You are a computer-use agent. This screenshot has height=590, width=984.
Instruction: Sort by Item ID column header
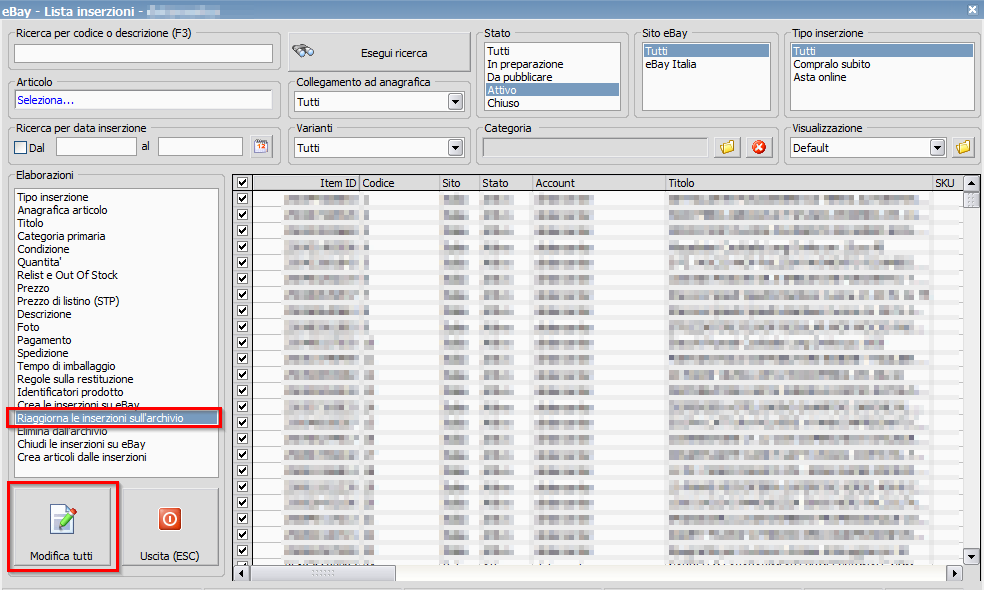pos(306,183)
